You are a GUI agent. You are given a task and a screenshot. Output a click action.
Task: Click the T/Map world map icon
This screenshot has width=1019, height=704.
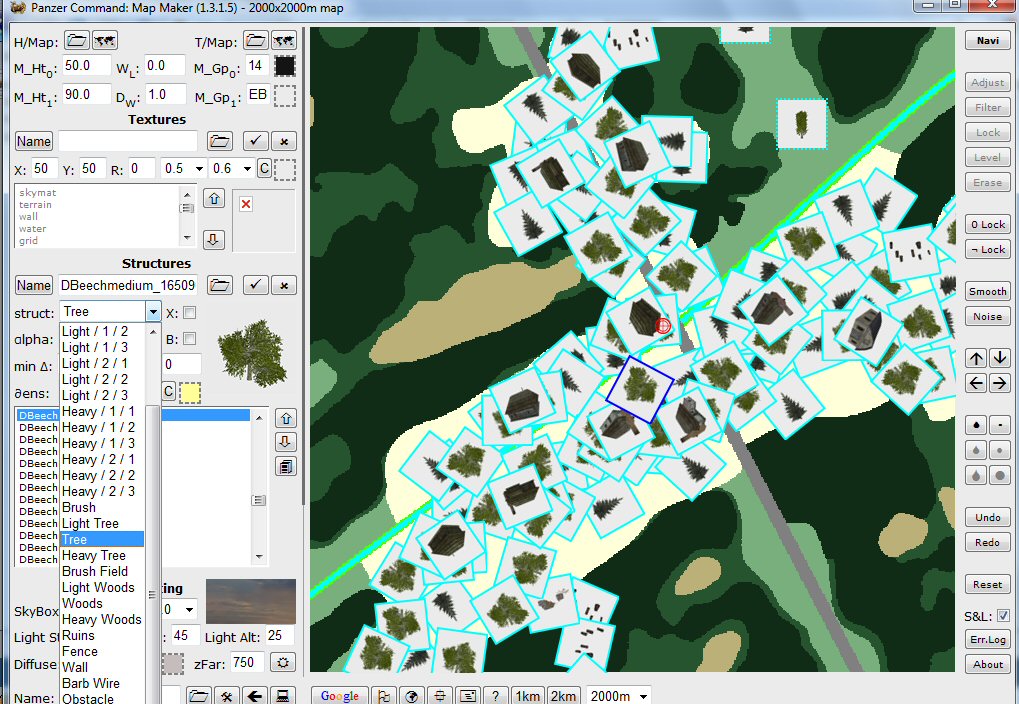tap(284, 41)
